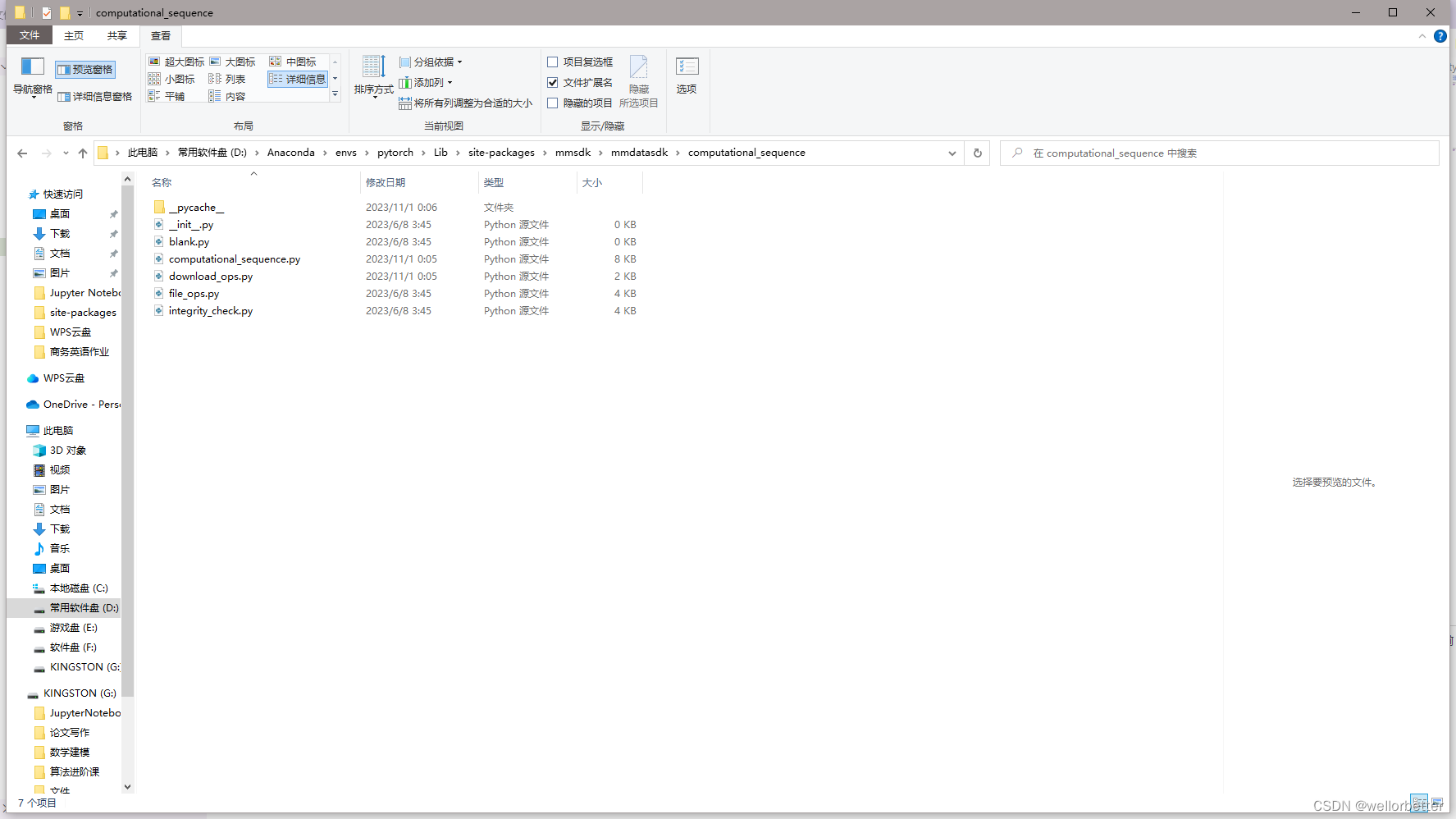Image resolution: width=1456 pixels, height=819 pixels.
Task: Expand the address bar history dropdown
Action: click(952, 153)
